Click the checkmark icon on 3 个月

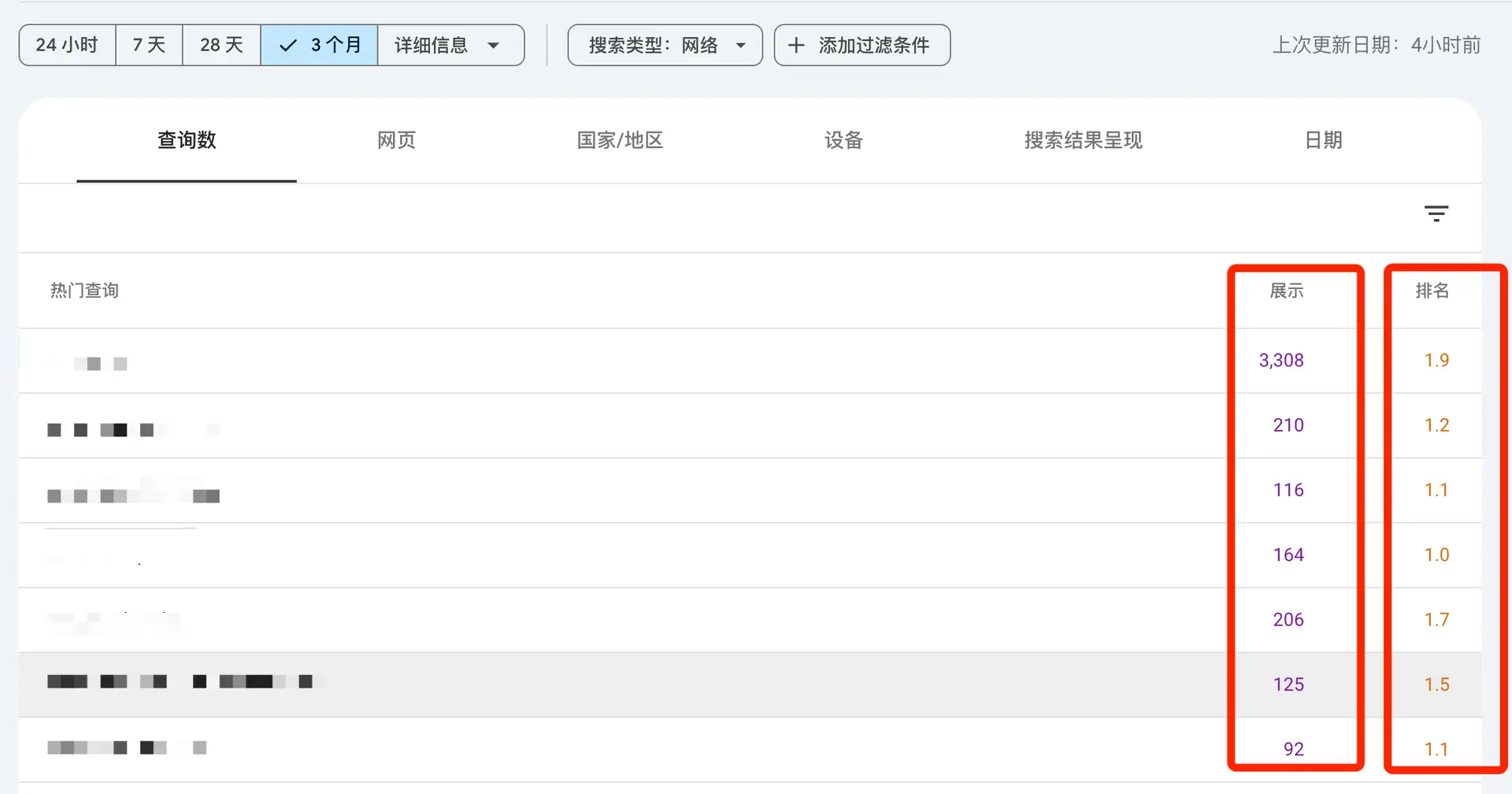288,46
